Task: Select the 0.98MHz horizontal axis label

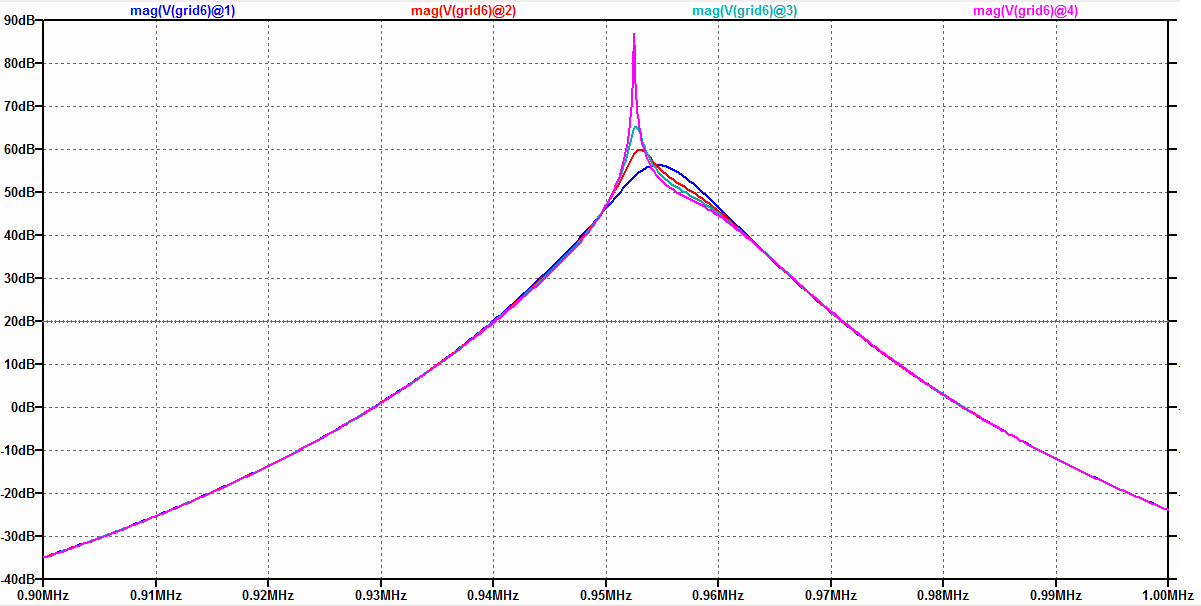Action: click(x=943, y=595)
